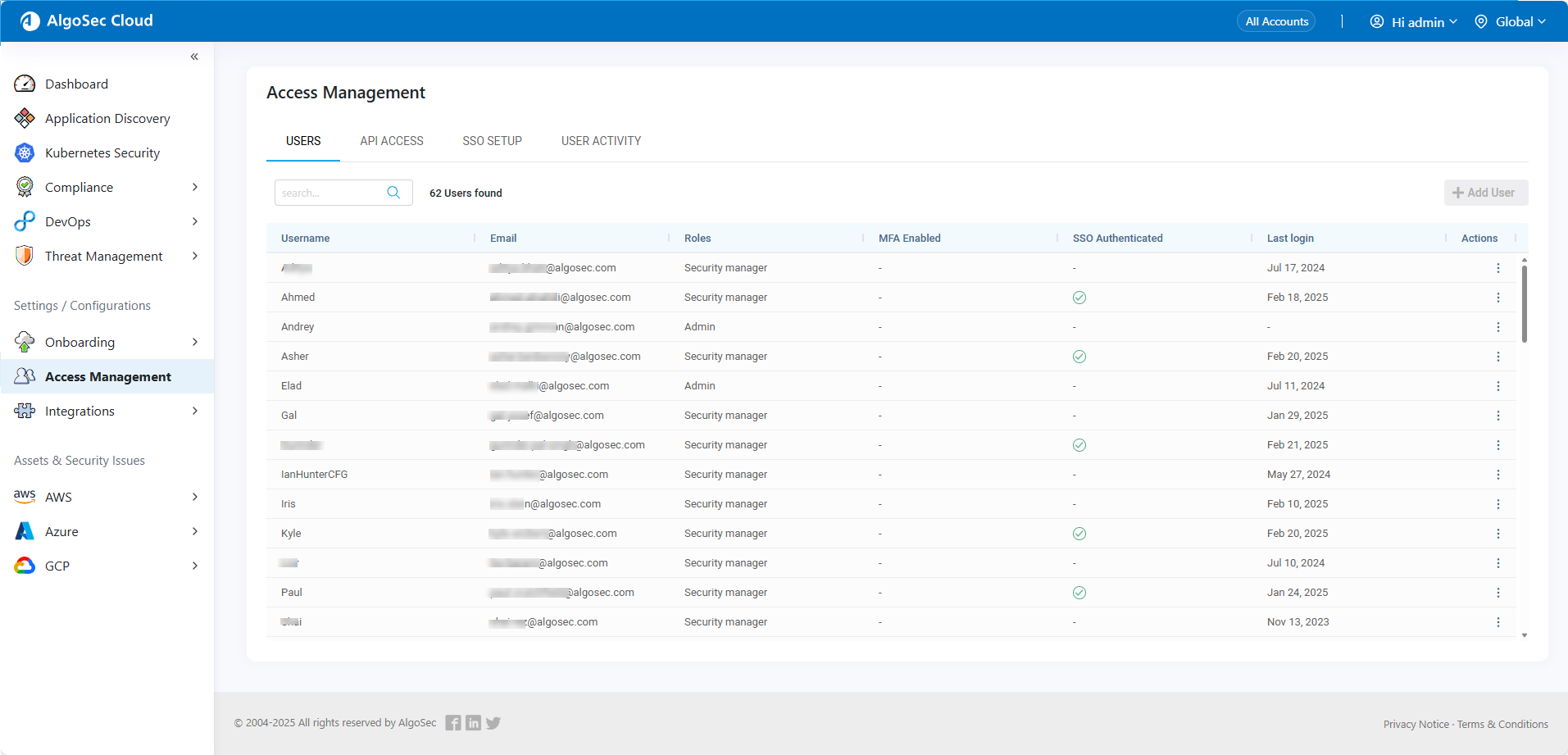Expand the AWS submenu chevron
This screenshot has width=1568, height=755.
point(195,497)
